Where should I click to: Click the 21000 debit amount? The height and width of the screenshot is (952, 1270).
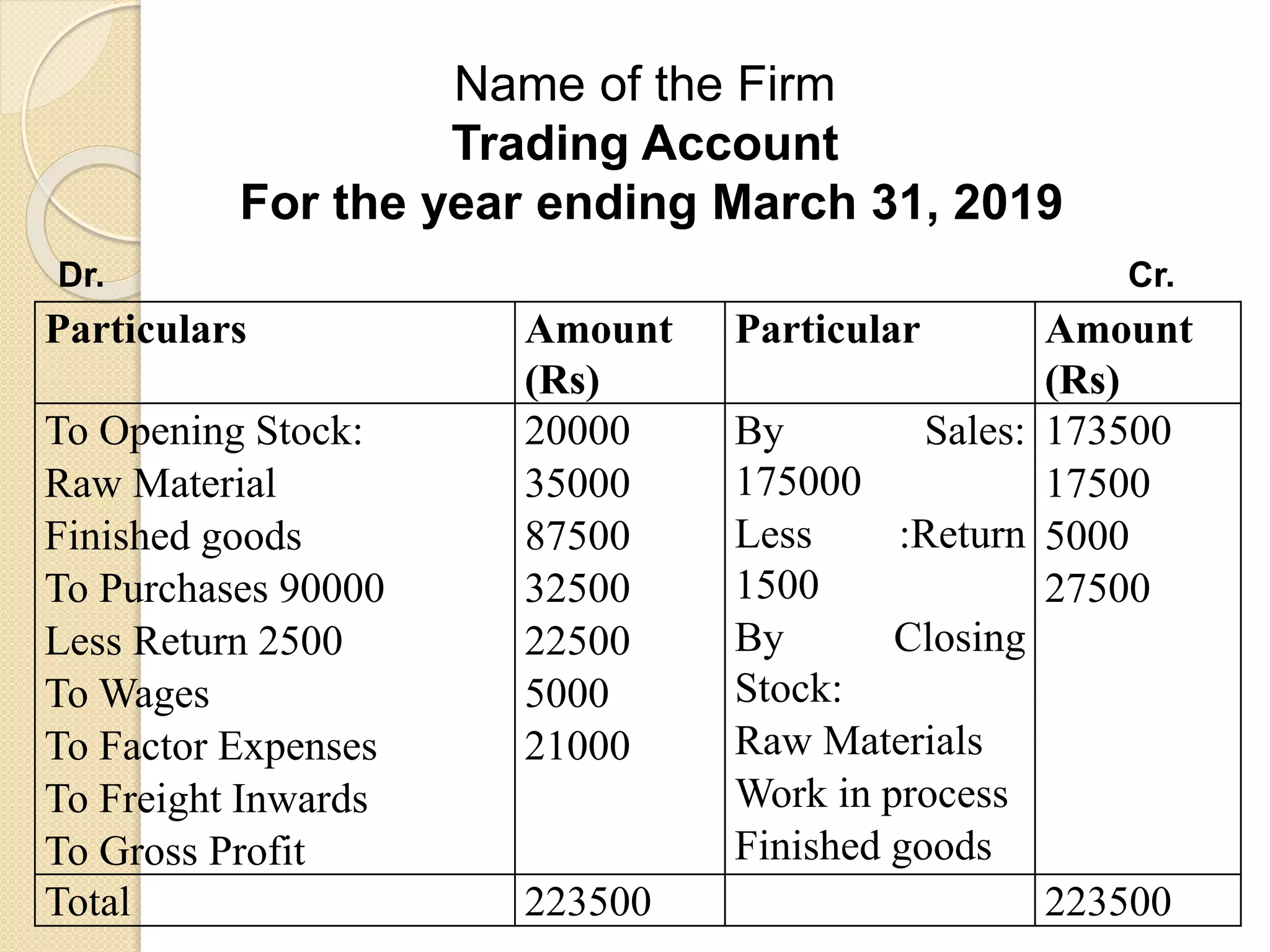577,746
